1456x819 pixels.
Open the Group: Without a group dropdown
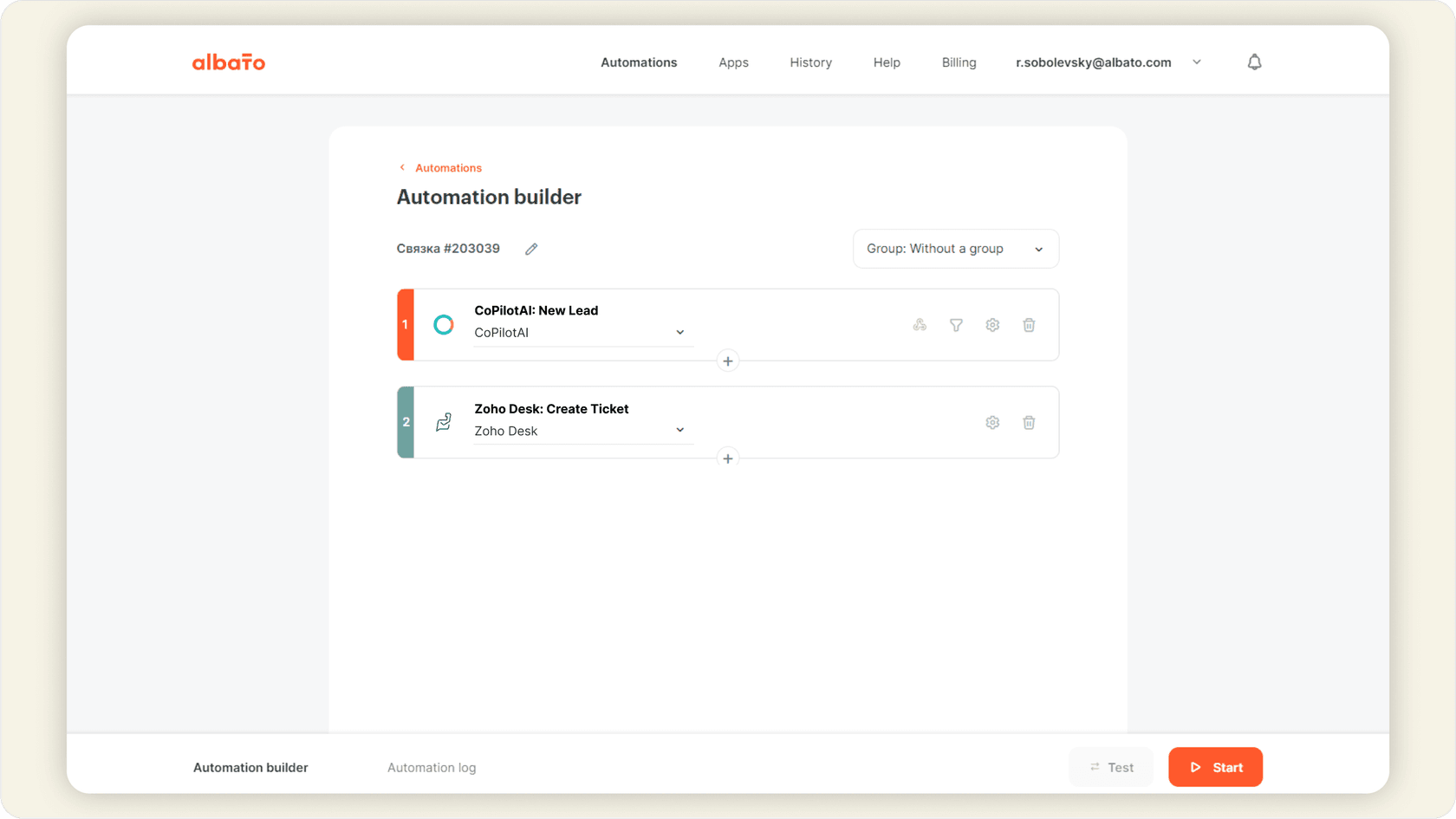(955, 249)
